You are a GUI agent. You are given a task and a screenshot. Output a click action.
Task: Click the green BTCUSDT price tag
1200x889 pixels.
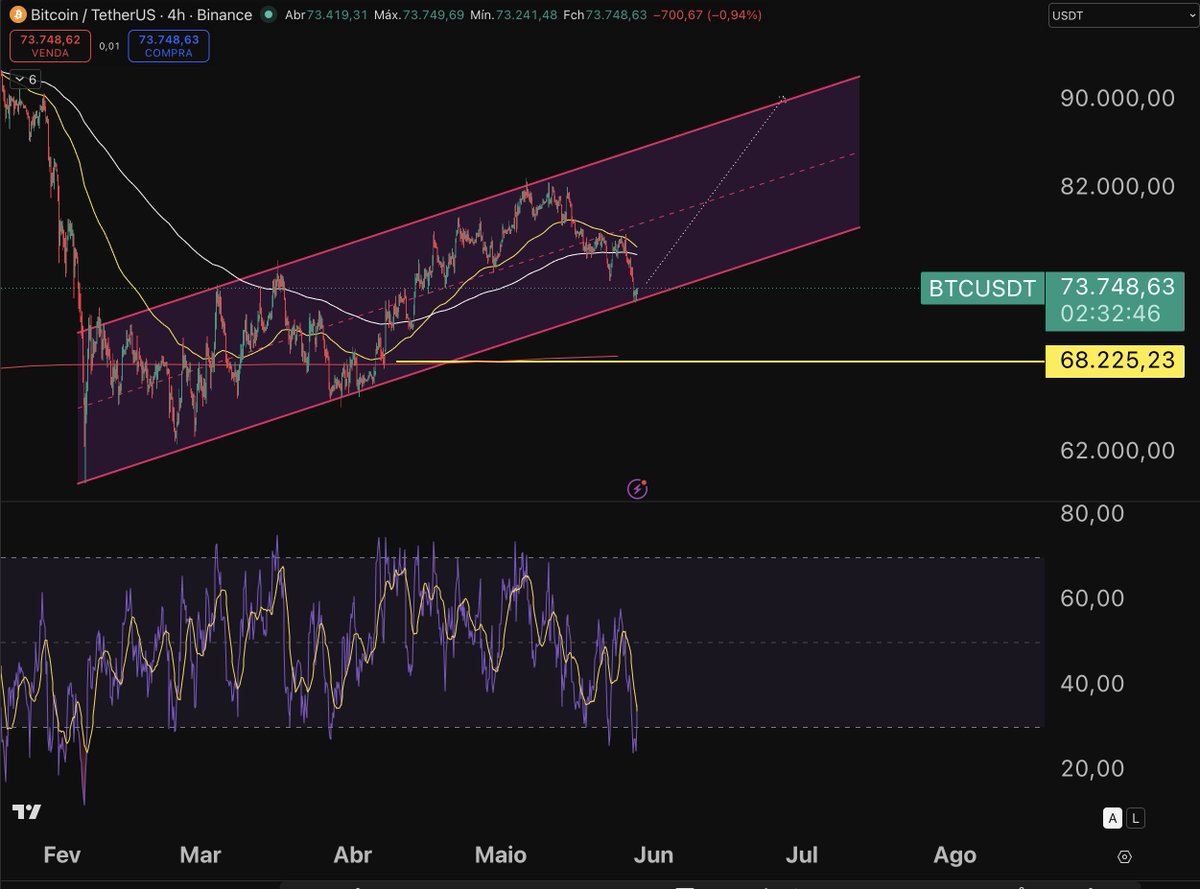[982, 289]
